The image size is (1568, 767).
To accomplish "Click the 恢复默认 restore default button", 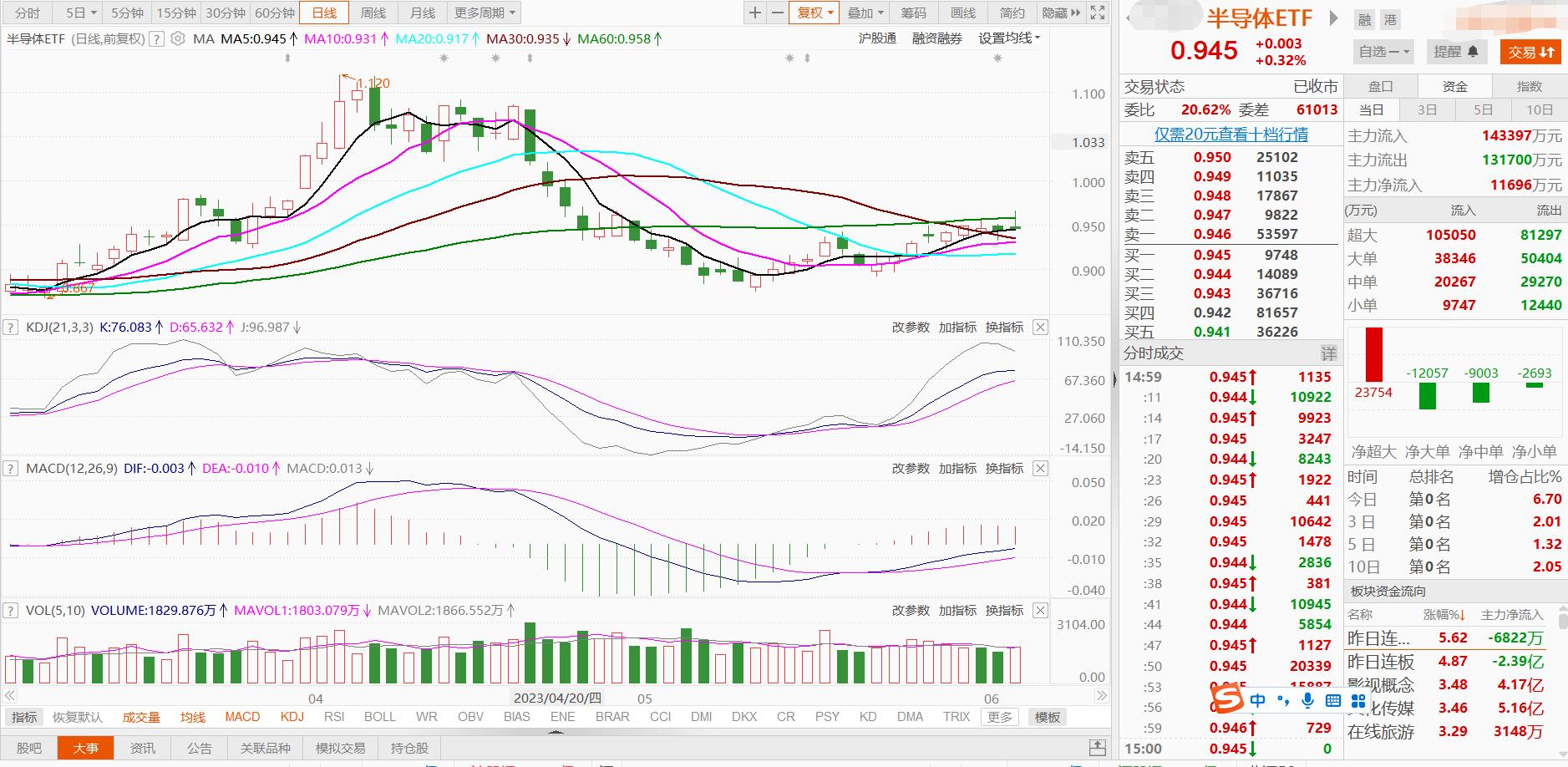I will 78,717.
